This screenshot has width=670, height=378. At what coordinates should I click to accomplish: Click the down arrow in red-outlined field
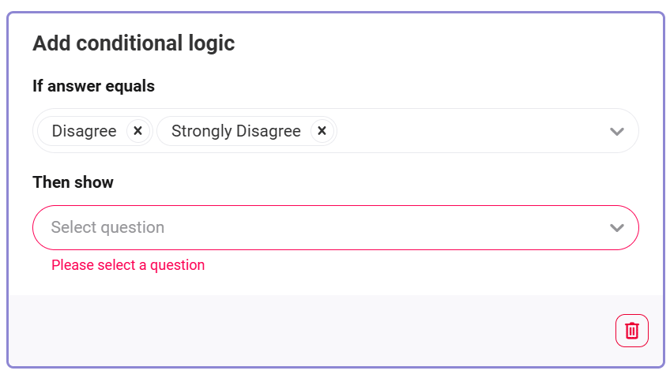coord(617,228)
